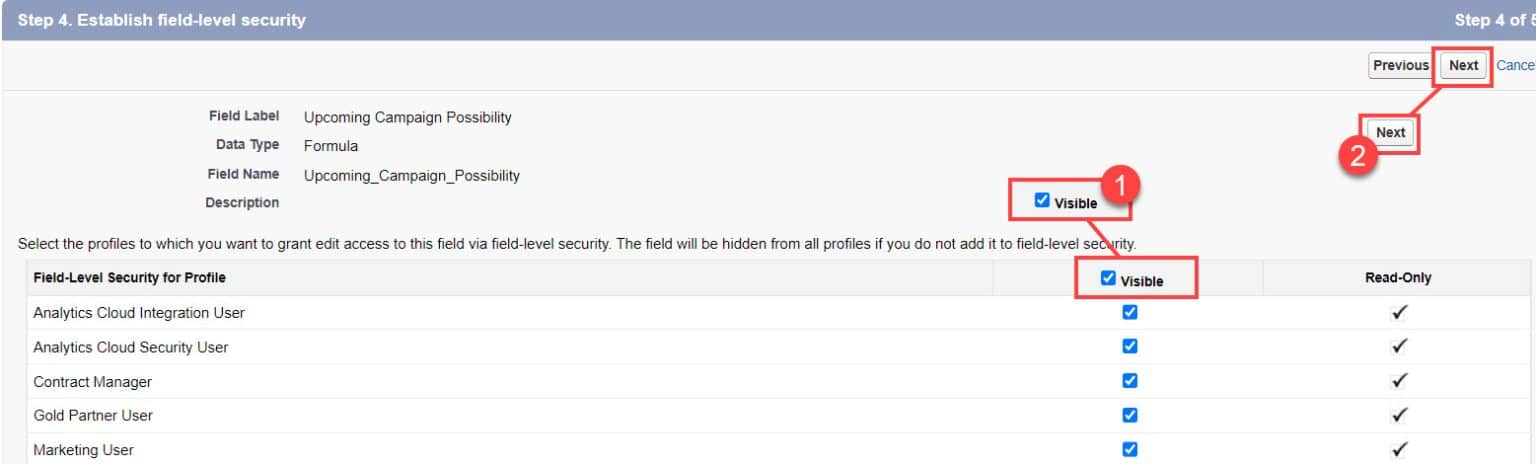
Task: Click Read-Only checkmark for Analytics Cloud Integration User
Action: [x=1399, y=313]
